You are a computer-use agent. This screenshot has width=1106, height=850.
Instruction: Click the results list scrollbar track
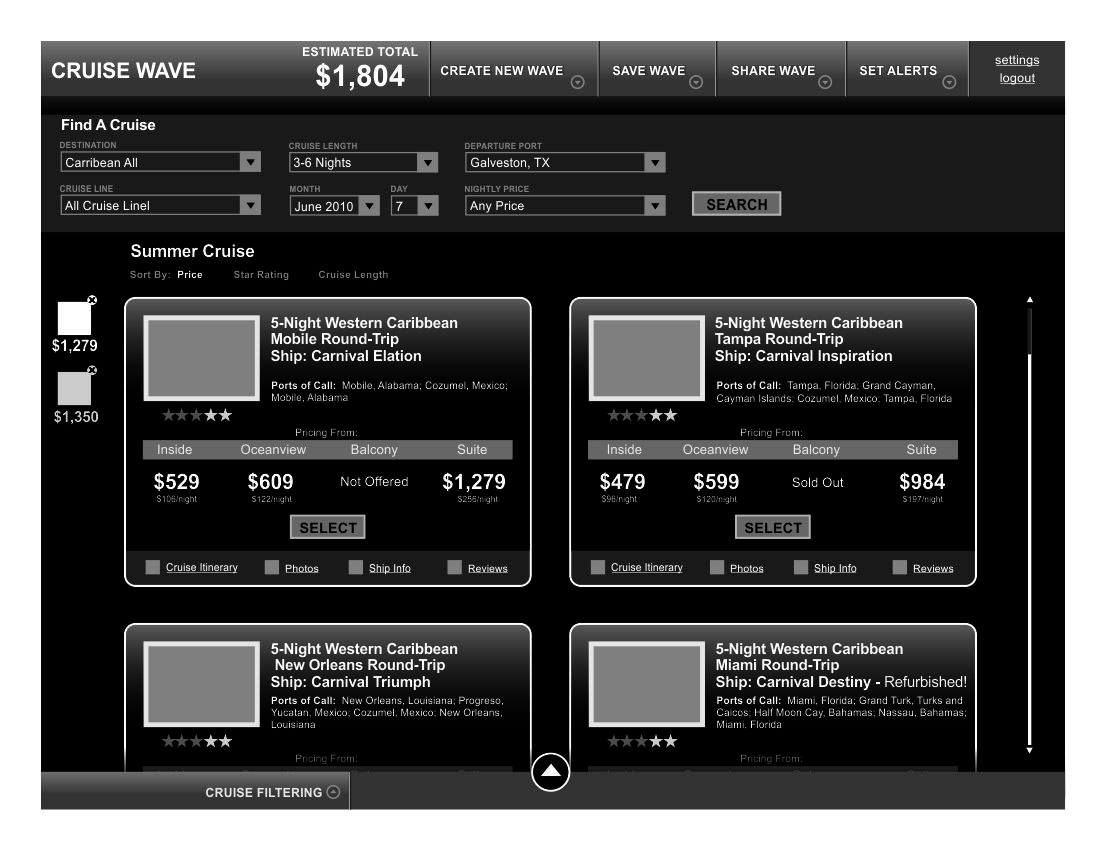[x=1030, y=526]
